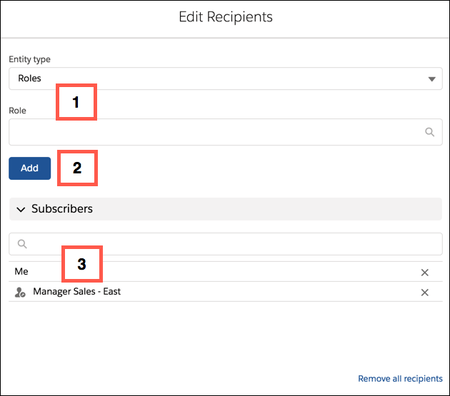The width and height of the screenshot is (450, 396).
Task: Click the Entity type label
Action: [x=30, y=59]
